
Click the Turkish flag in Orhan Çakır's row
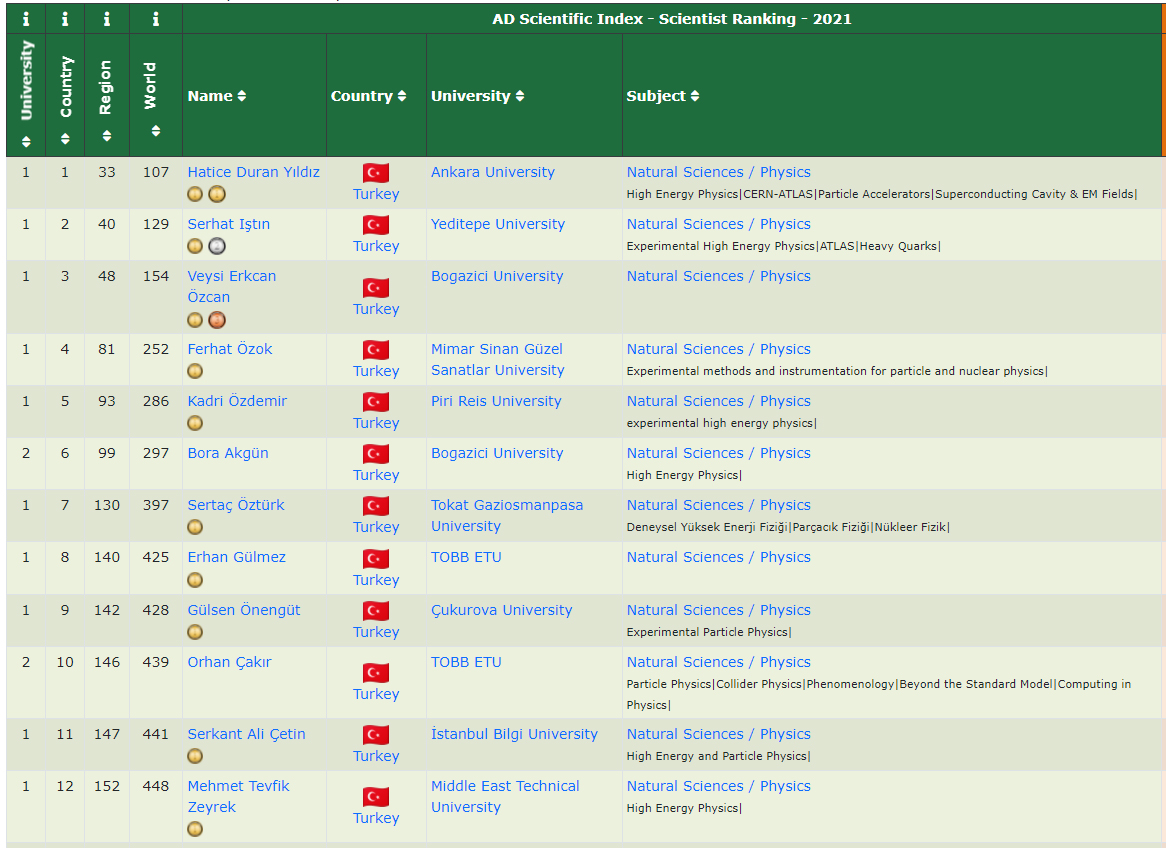pos(376,673)
